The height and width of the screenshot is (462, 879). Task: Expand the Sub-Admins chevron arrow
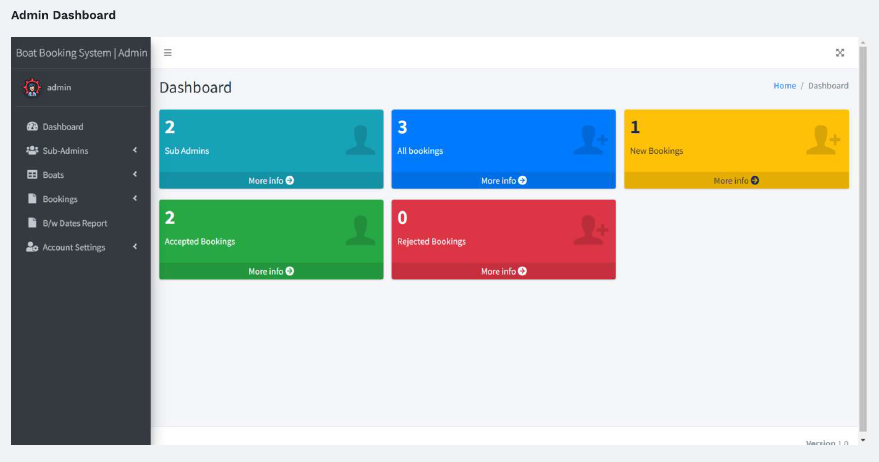point(135,150)
